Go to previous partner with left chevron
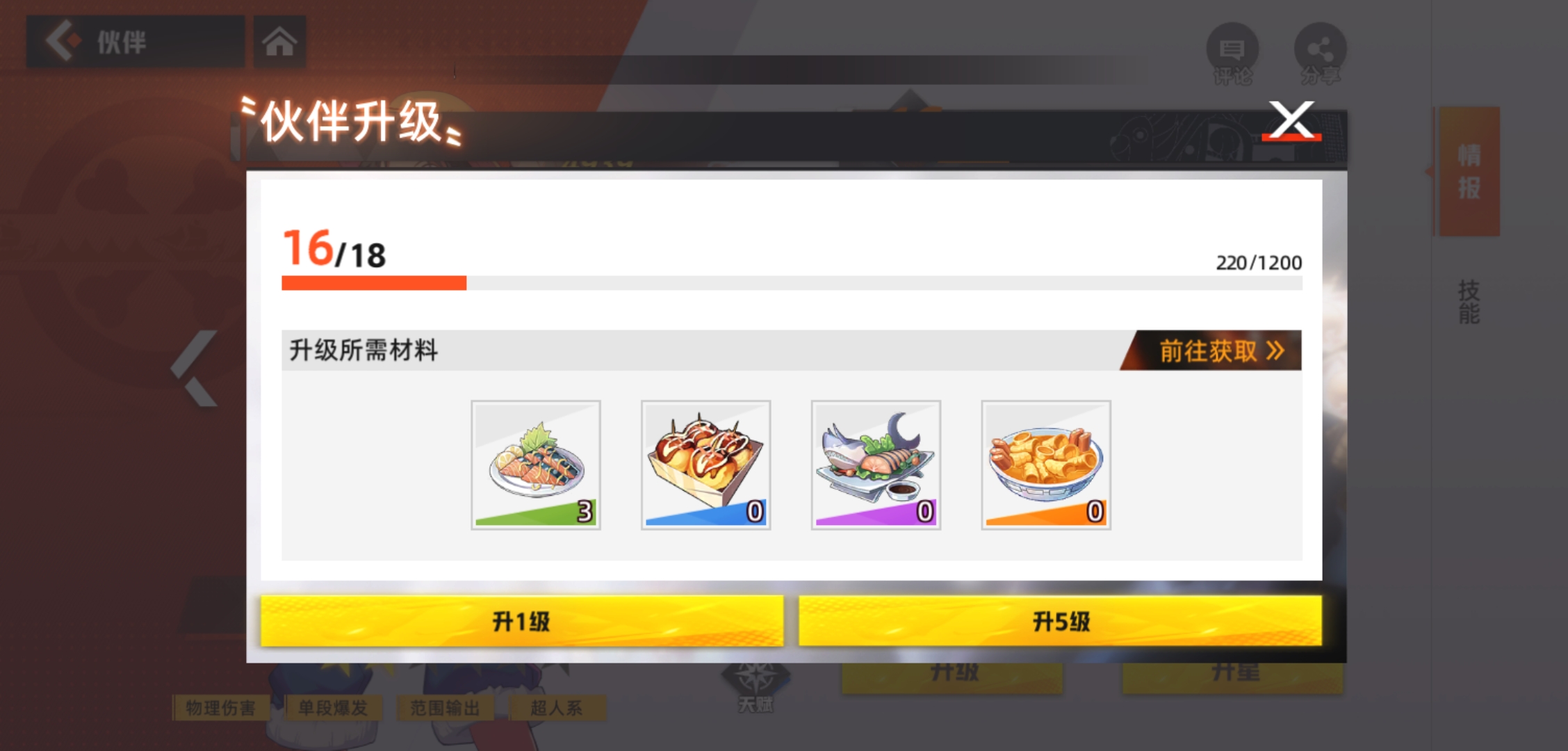1568x751 pixels. click(195, 369)
